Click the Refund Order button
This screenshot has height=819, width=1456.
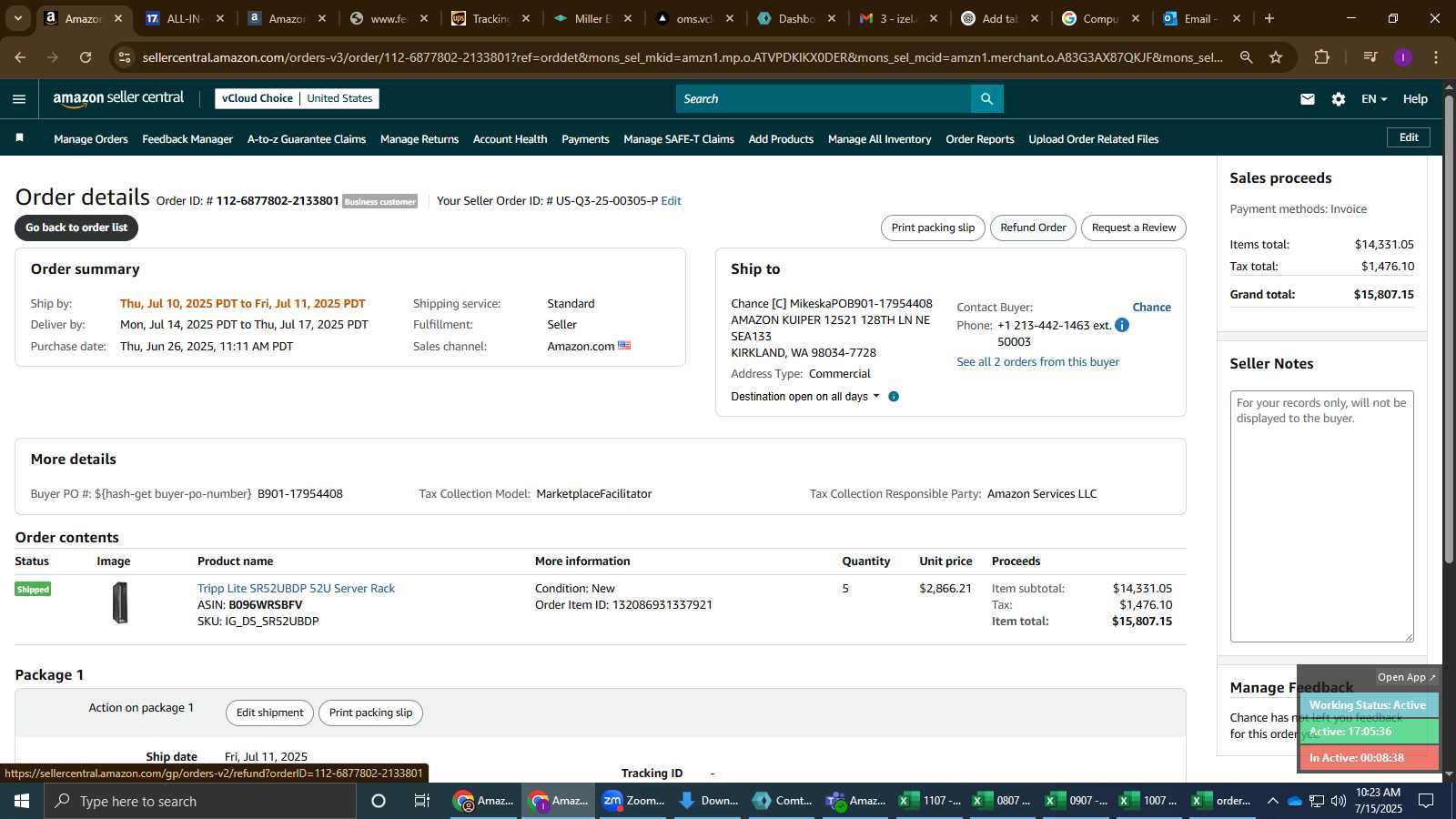click(x=1033, y=227)
